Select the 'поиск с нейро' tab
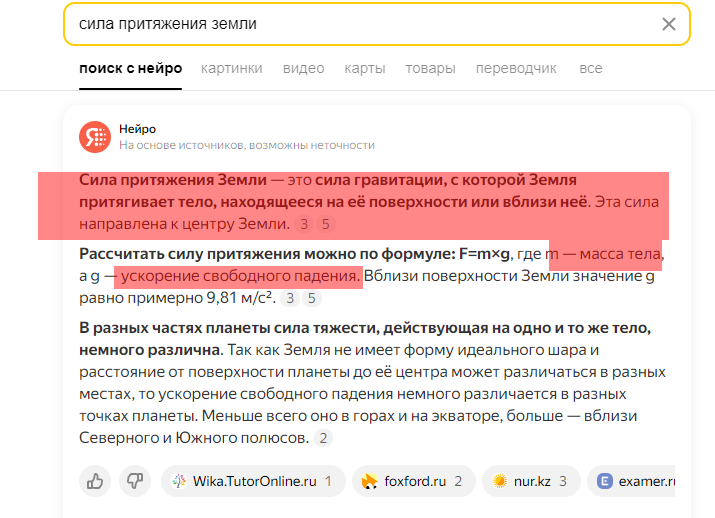Screen dimensions: 715x518 click(x=130, y=68)
